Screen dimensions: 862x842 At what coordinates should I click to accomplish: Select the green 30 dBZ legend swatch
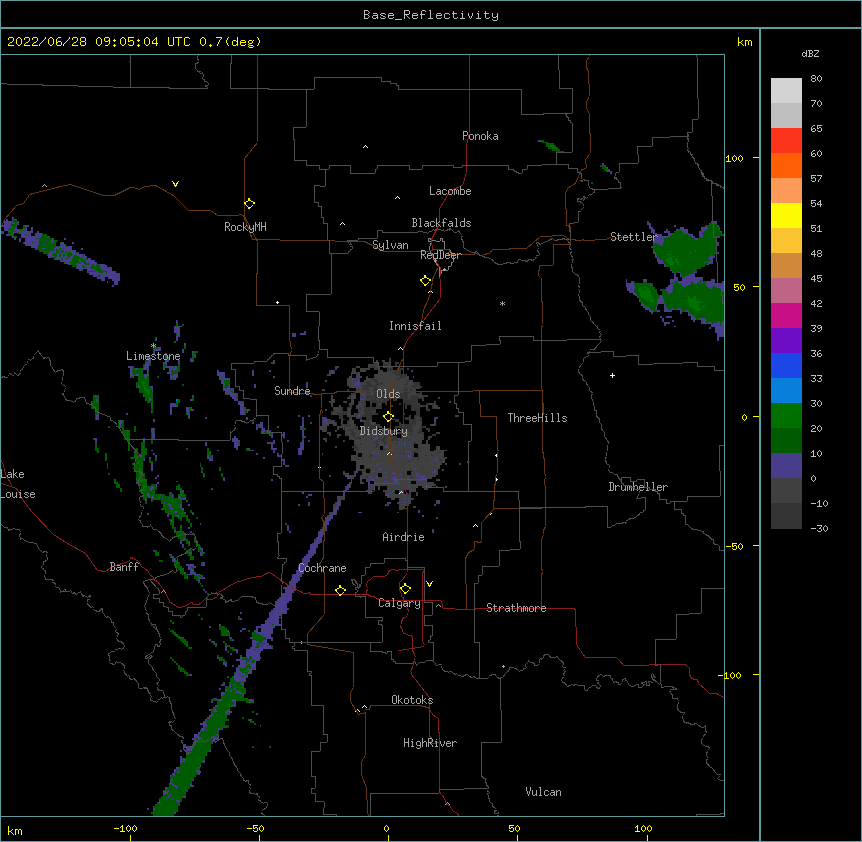tap(786, 416)
